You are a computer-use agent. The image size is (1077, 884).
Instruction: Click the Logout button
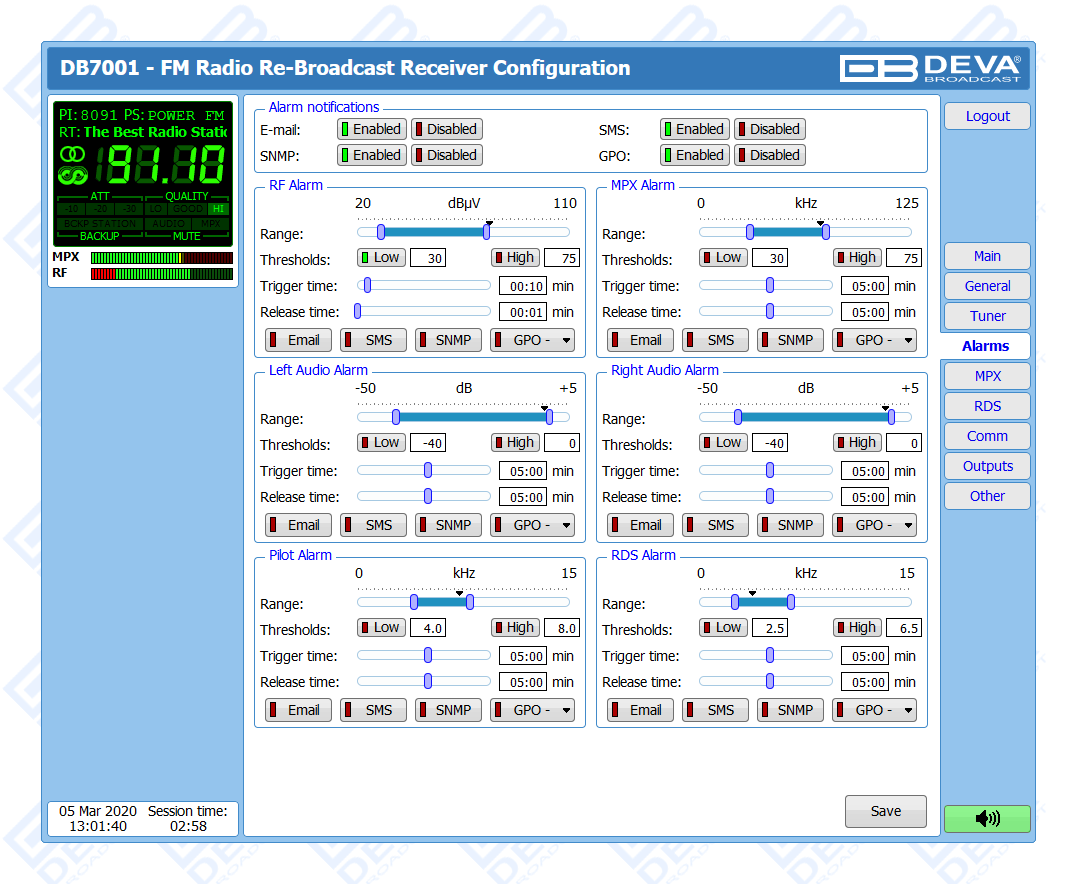987,116
